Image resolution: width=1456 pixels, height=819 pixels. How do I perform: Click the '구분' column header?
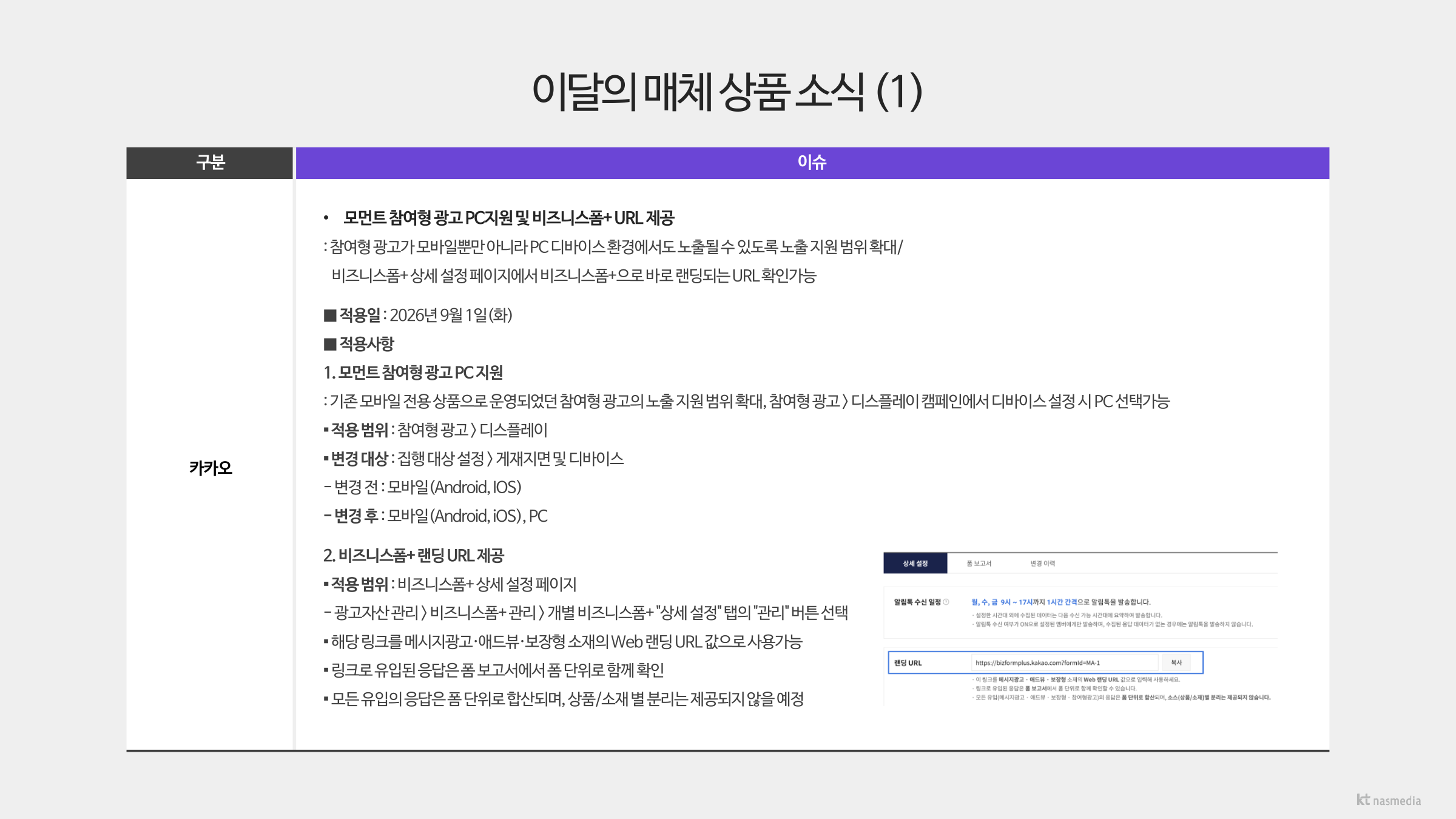pyautogui.click(x=210, y=163)
